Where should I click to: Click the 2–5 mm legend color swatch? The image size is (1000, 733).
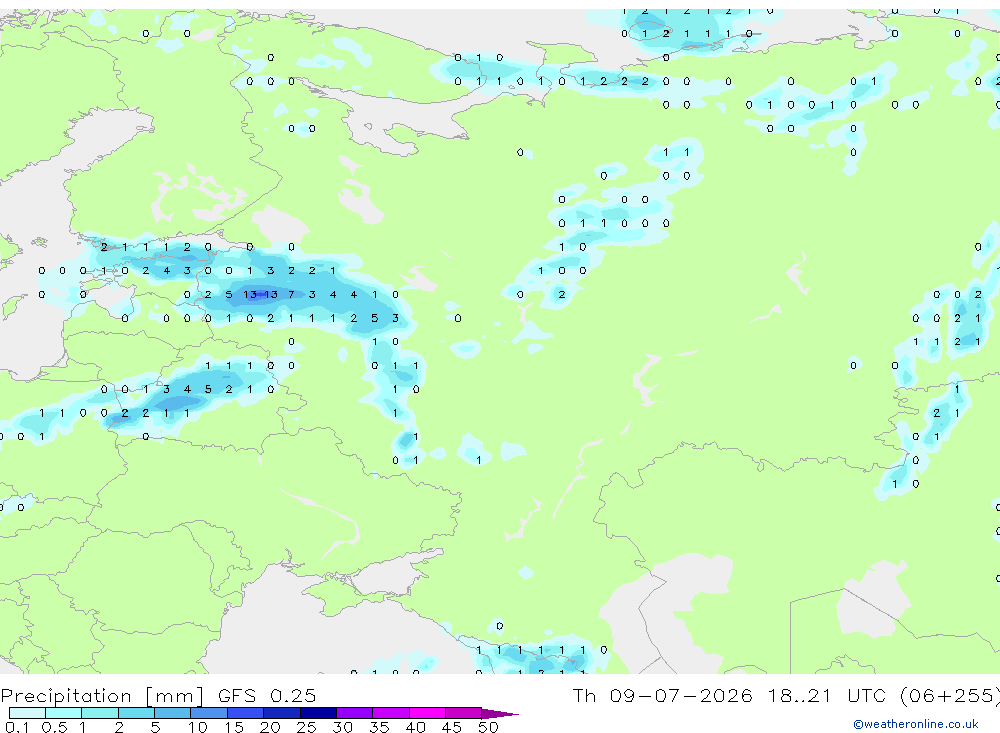click(136, 713)
